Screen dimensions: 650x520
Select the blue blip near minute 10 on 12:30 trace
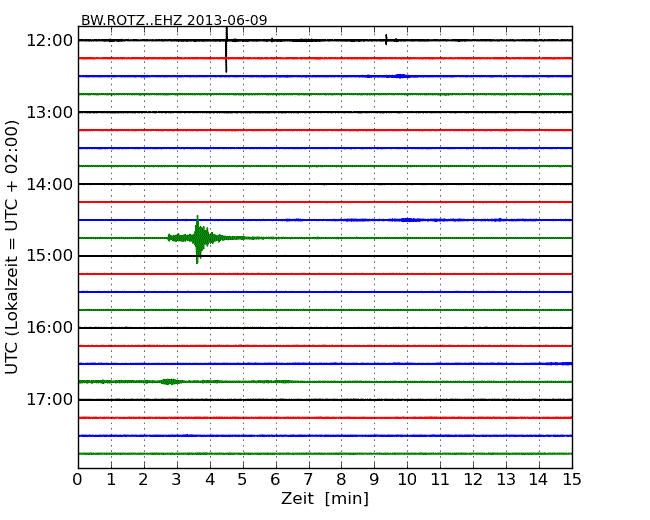401,76
